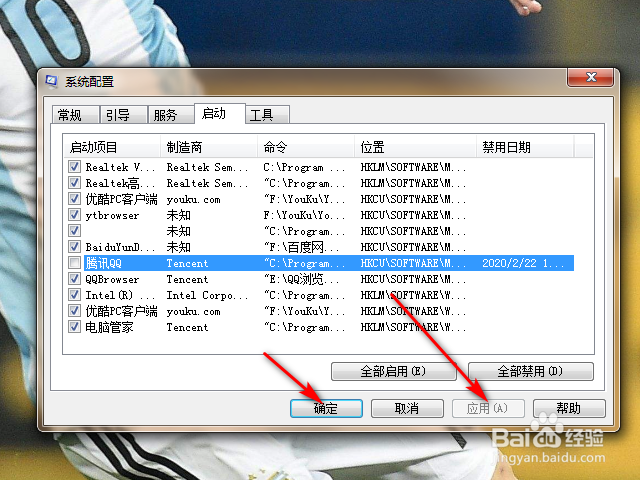The height and width of the screenshot is (480, 640).
Task: Select the 启动 tab
Action: click(220, 113)
